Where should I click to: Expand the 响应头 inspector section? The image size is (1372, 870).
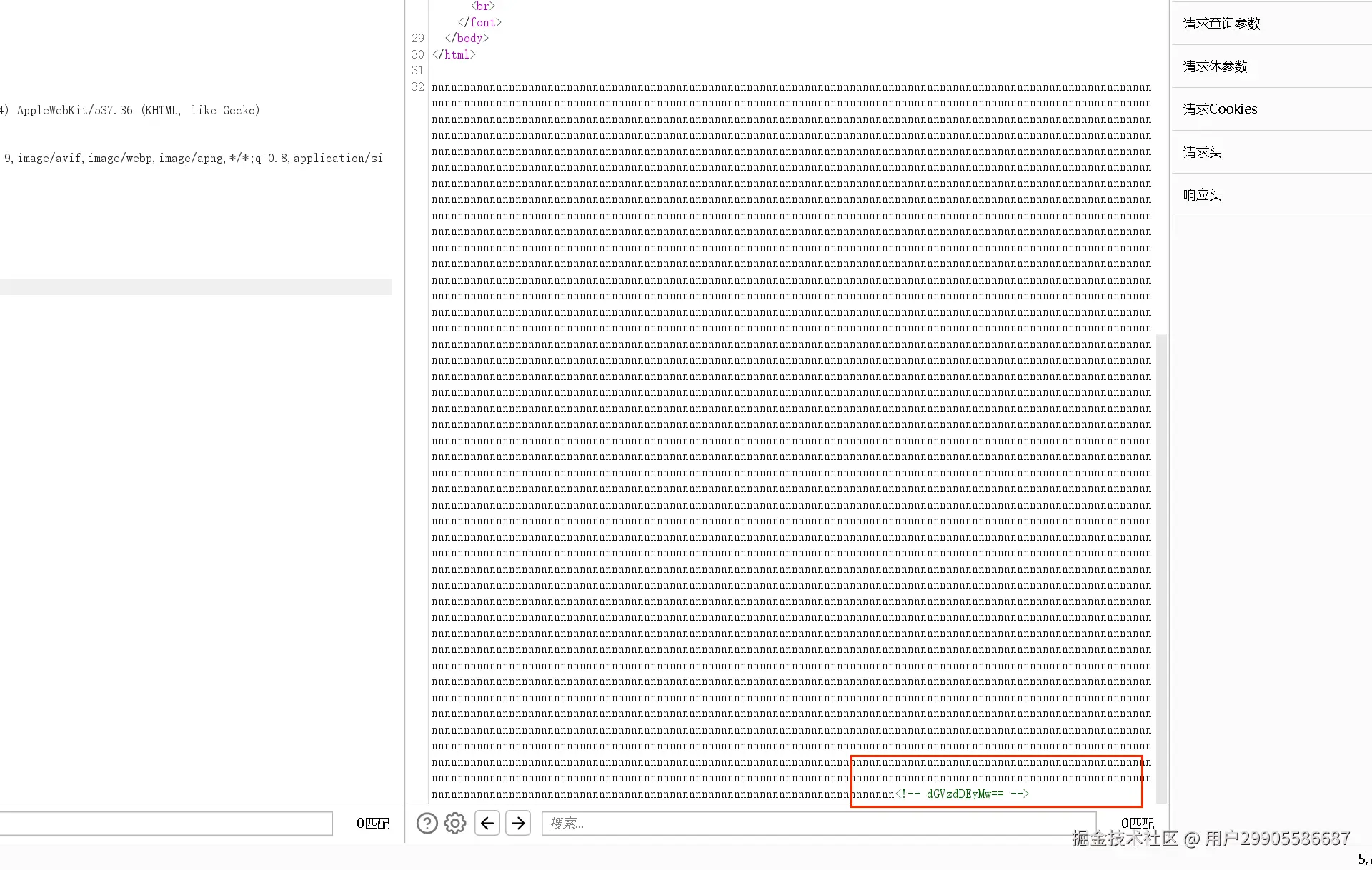[x=1202, y=195]
